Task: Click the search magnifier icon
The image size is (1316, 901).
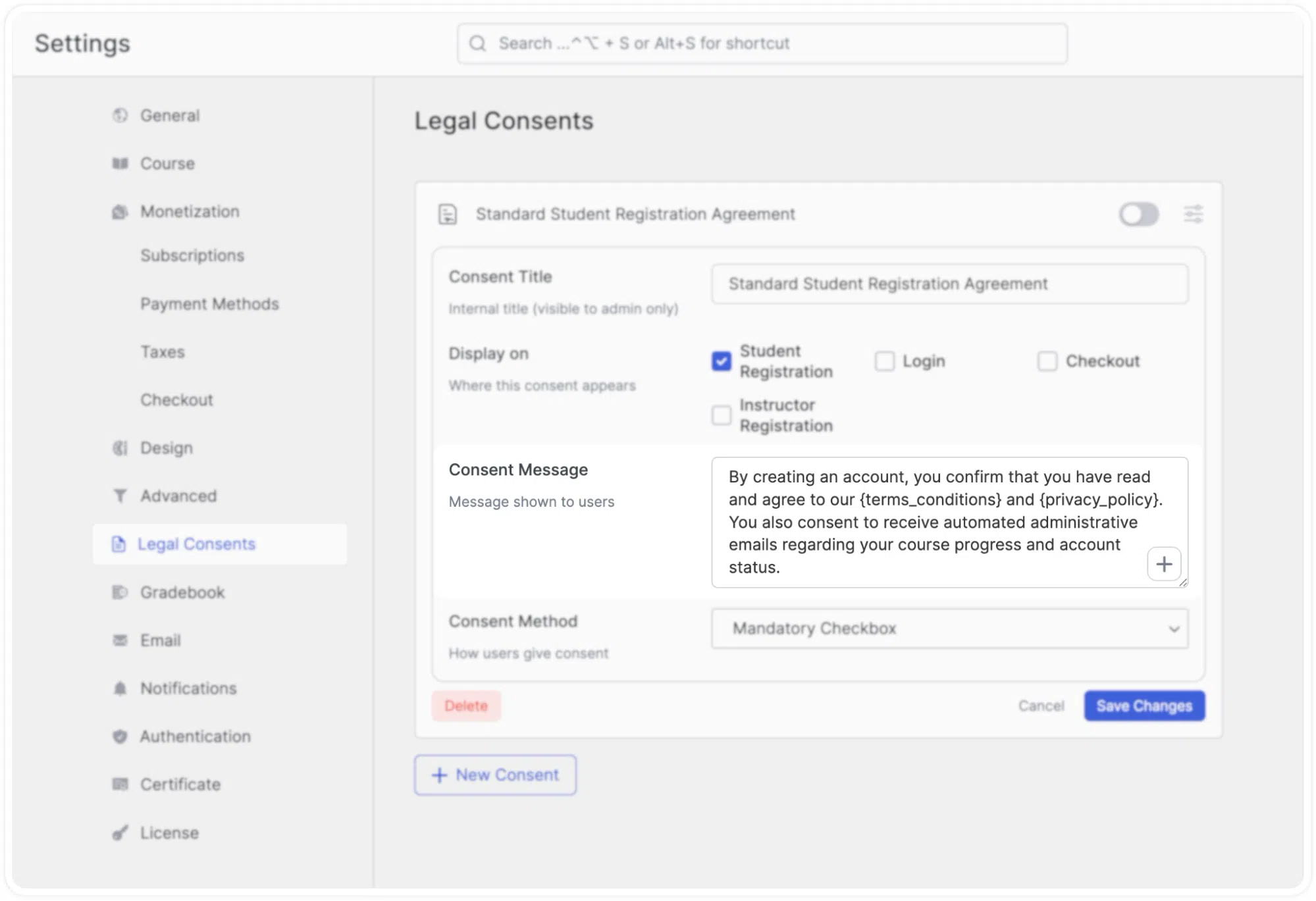Action: 477,43
